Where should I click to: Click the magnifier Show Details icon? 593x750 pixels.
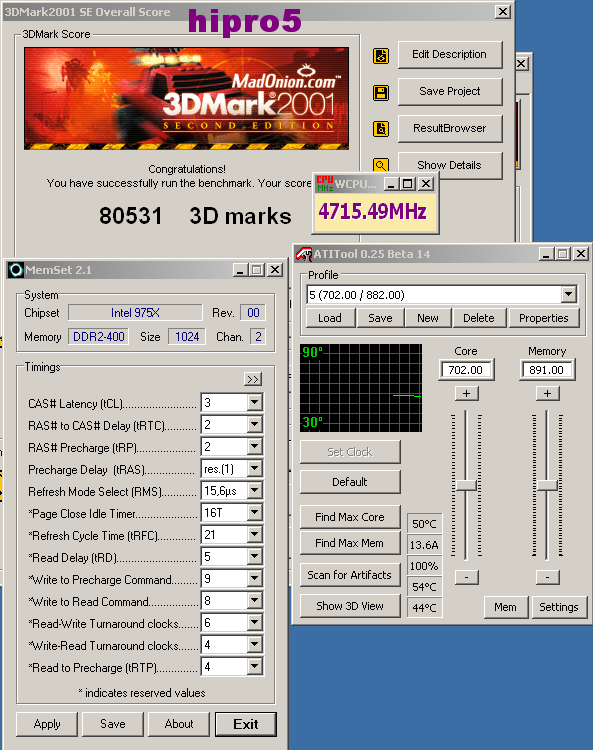pyautogui.click(x=381, y=165)
